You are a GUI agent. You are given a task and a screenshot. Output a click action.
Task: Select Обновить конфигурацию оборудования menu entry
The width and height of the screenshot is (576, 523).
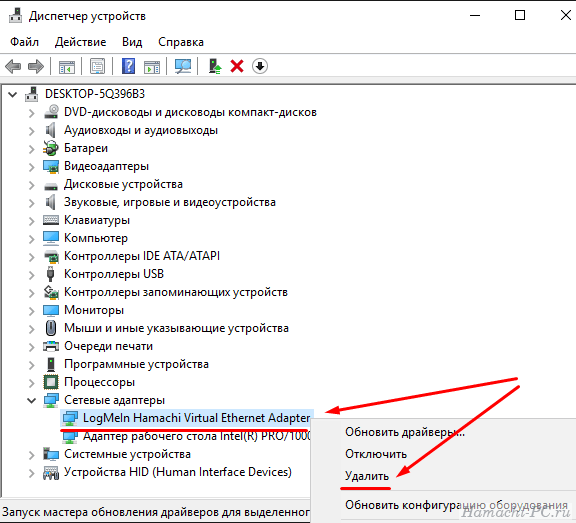[456, 505]
